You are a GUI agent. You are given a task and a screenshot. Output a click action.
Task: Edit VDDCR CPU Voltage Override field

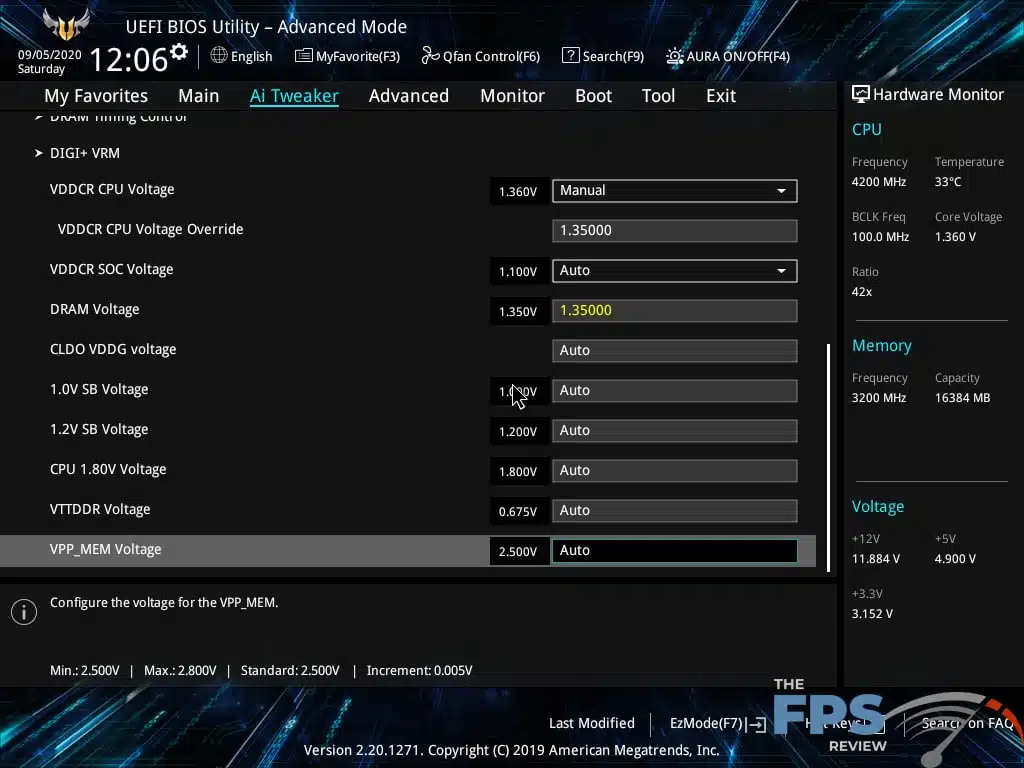tap(675, 231)
